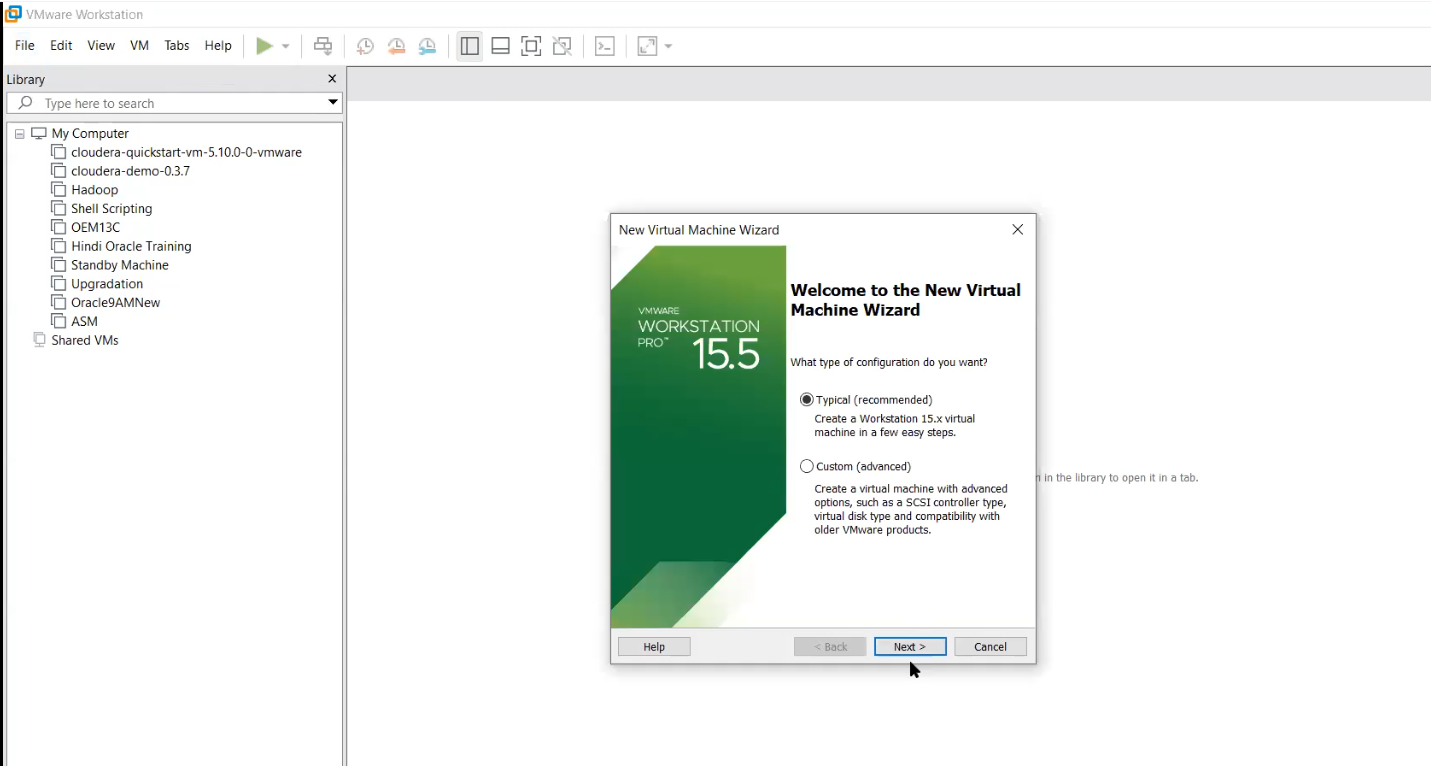Select the Hadoop virtual machine

[94, 190]
